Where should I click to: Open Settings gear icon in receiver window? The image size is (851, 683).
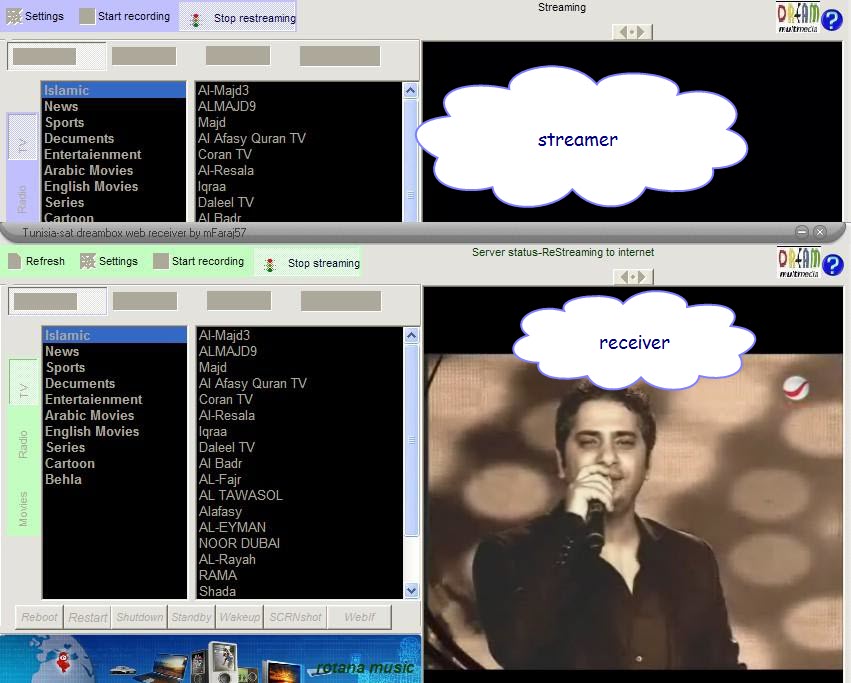(87, 261)
